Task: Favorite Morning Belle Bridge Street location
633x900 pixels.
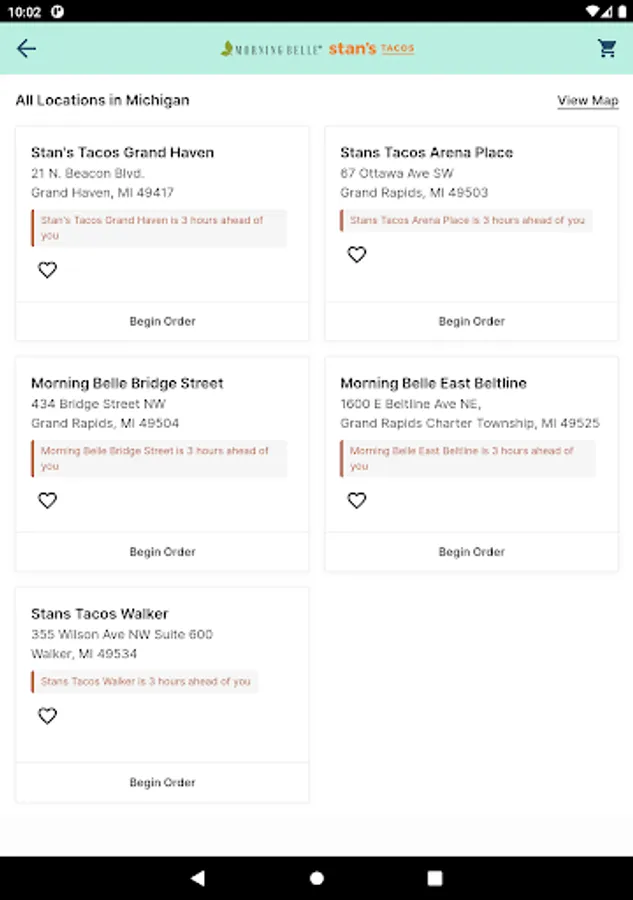Action: click(x=47, y=500)
